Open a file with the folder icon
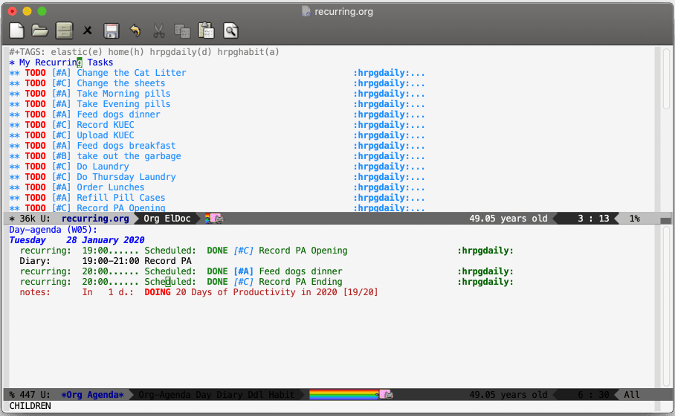This screenshot has height=416, width=675. point(40,31)
